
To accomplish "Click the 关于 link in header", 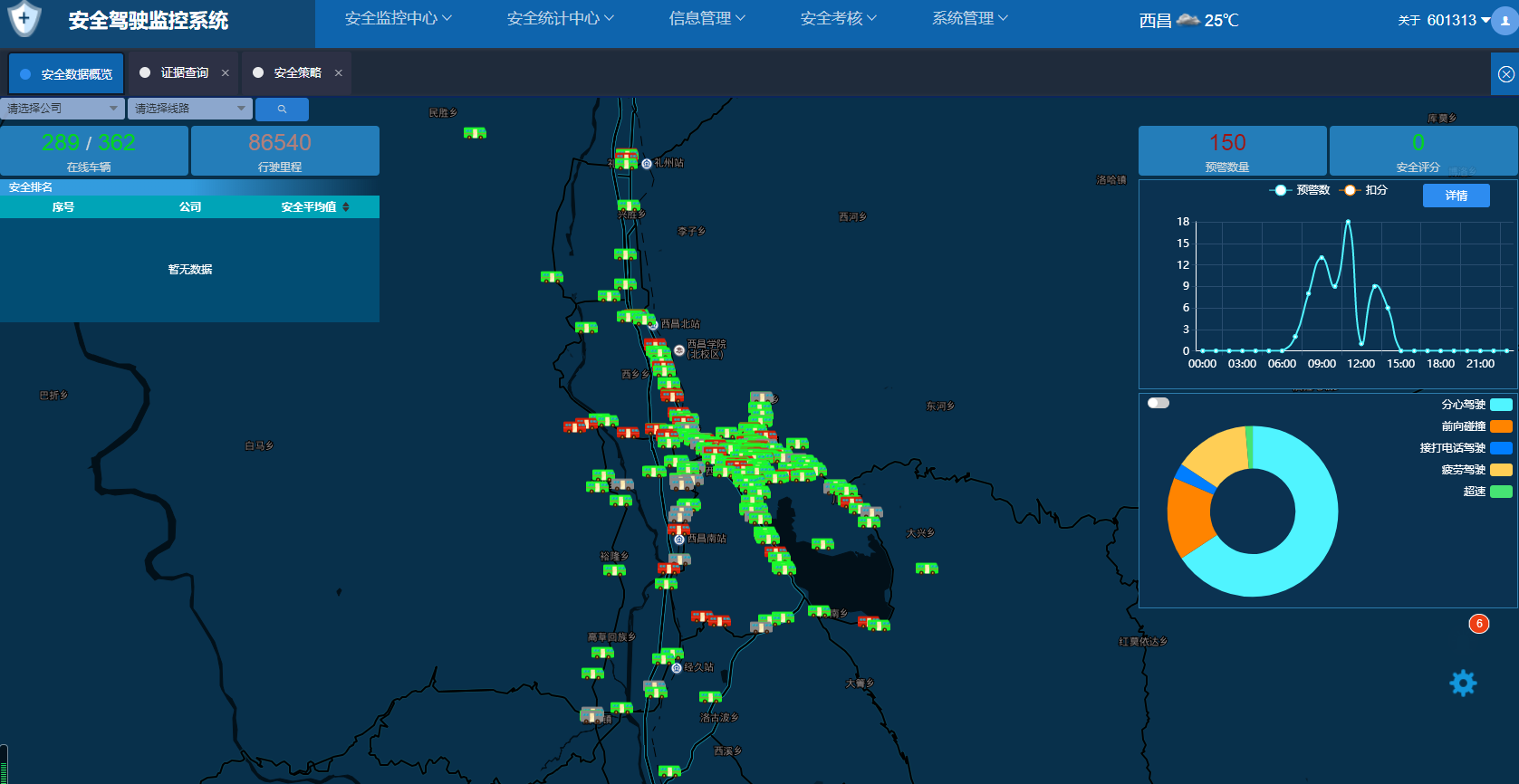I will 1409,20.
